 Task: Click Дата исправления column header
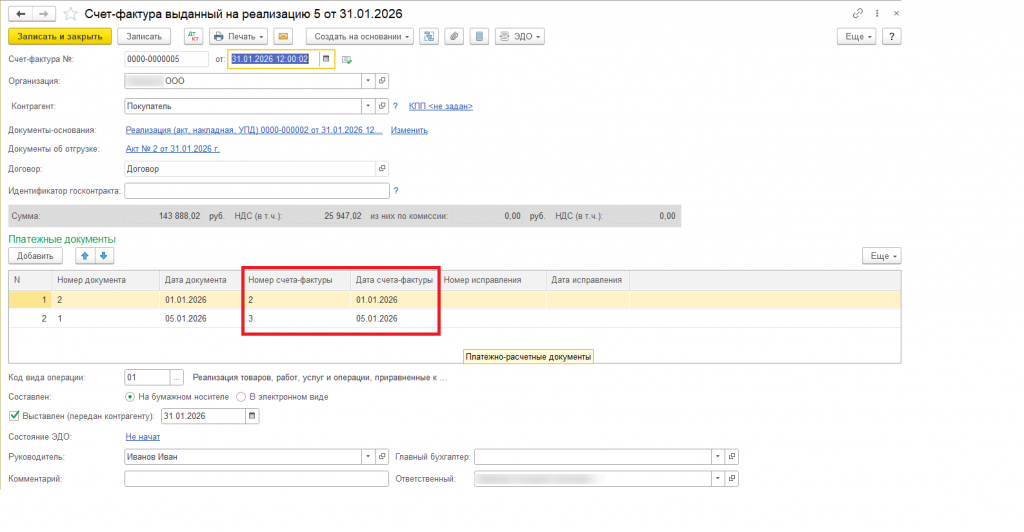(x=588, y=280)
